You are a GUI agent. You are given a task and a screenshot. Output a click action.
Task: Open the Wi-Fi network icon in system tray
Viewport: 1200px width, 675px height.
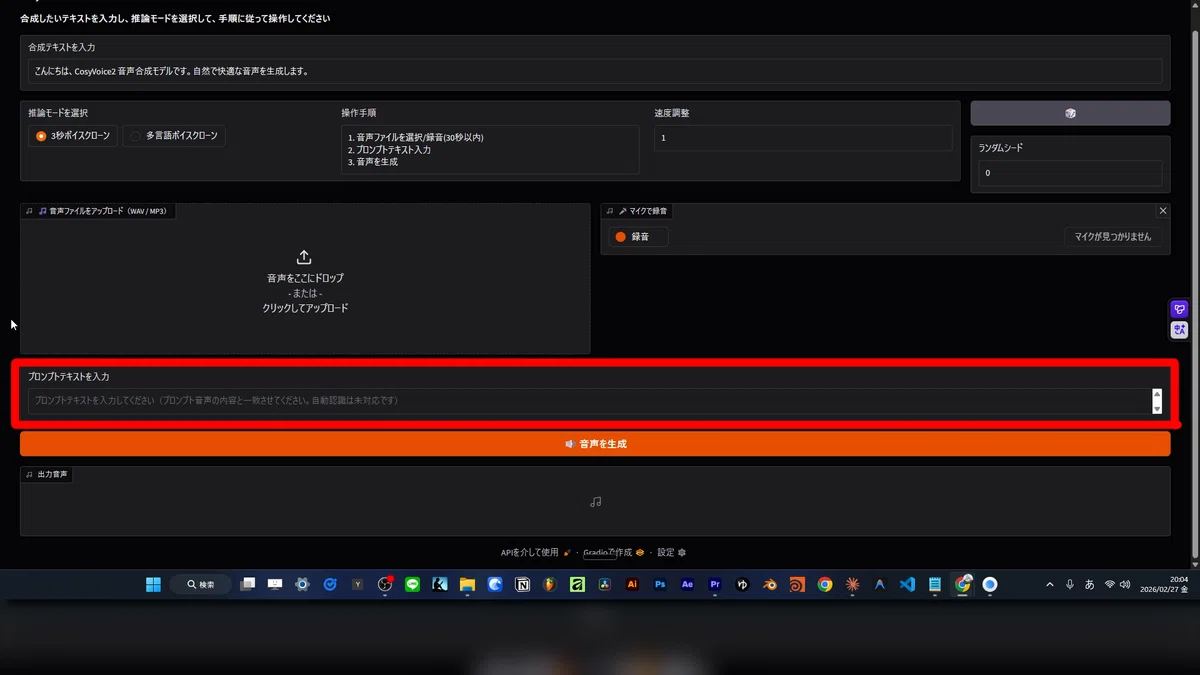click(x=1109, y=585)
